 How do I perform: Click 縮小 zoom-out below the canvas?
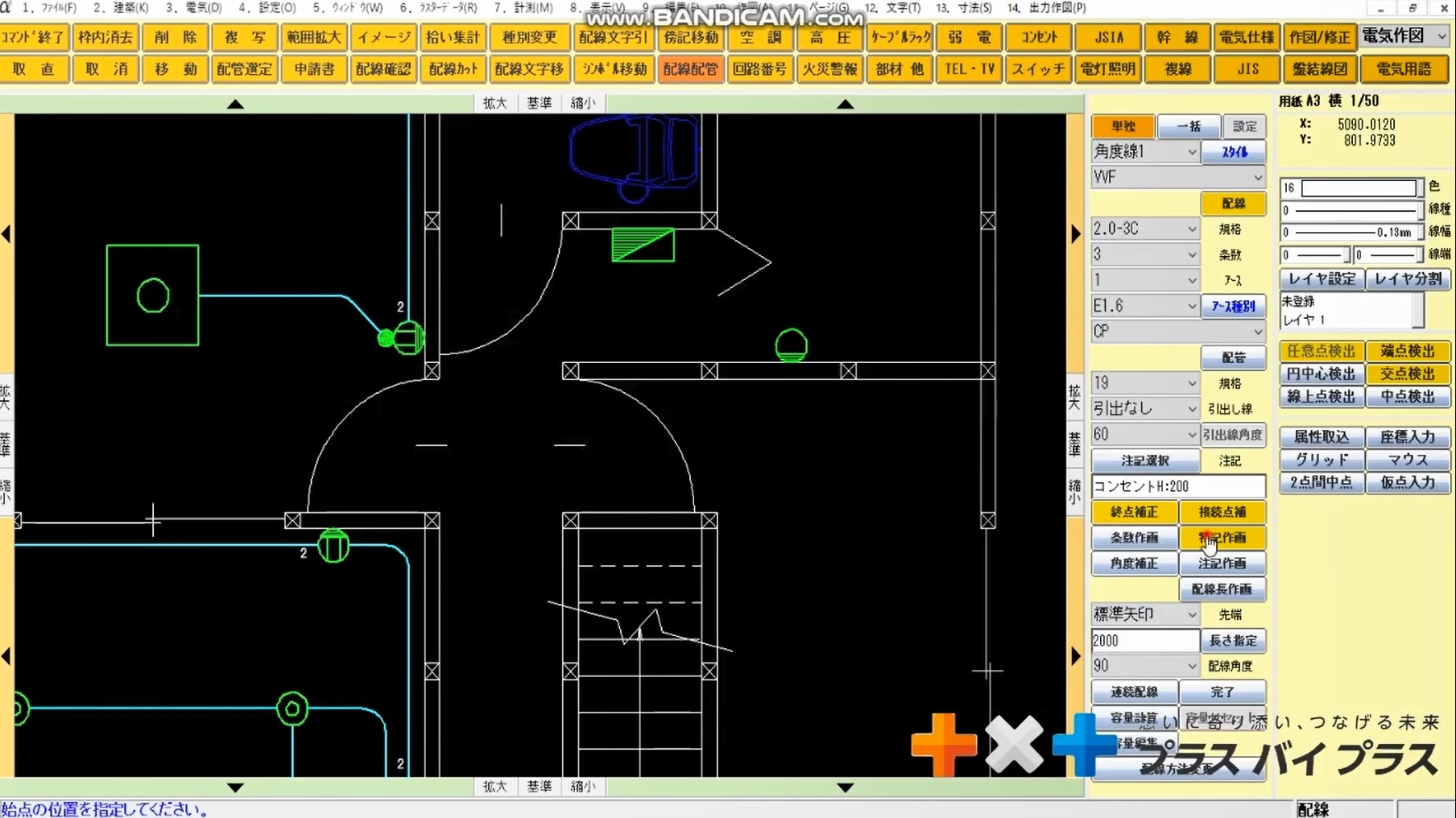coord(583,787)
